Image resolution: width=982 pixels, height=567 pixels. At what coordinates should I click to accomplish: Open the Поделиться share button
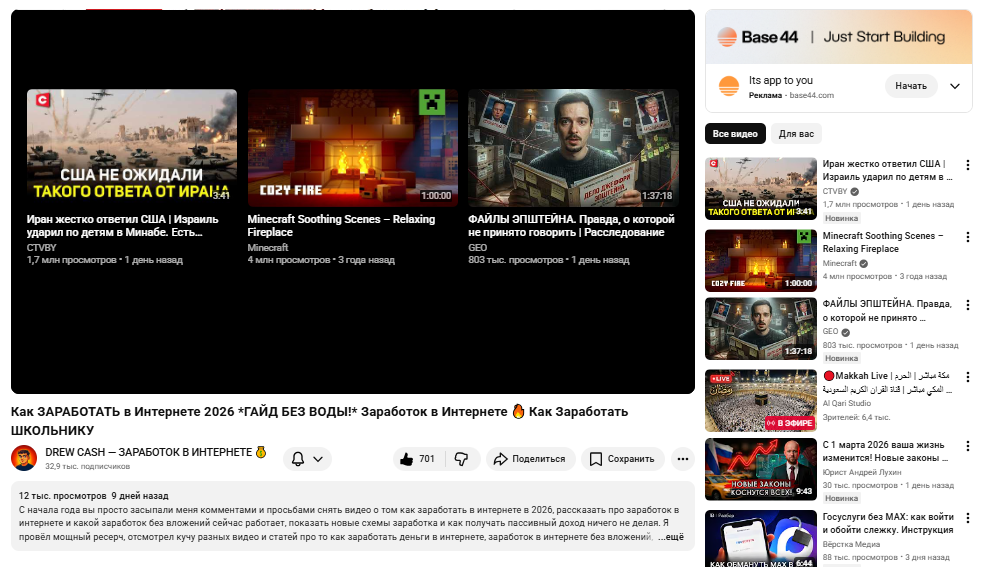530,459
